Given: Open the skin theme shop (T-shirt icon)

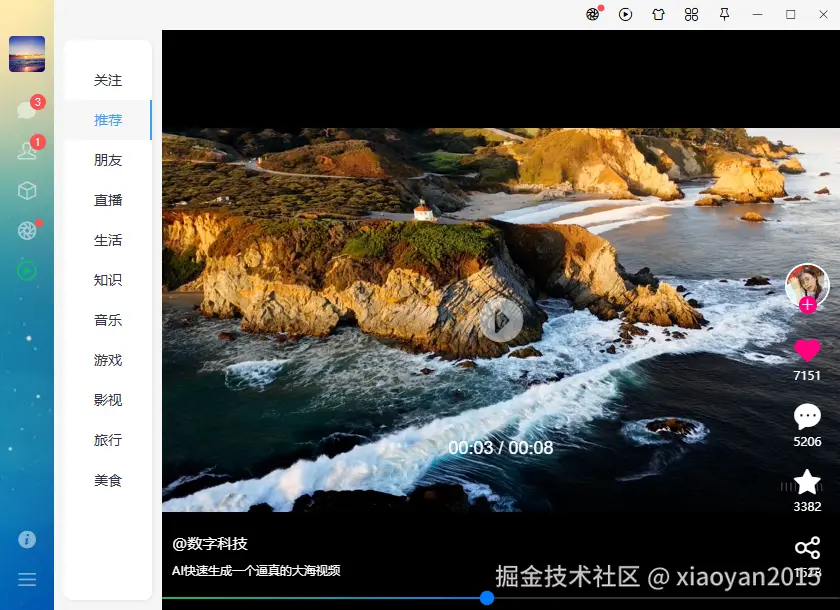Looking at the screenshot, I should pyautogui.click(x=658, y=15).
